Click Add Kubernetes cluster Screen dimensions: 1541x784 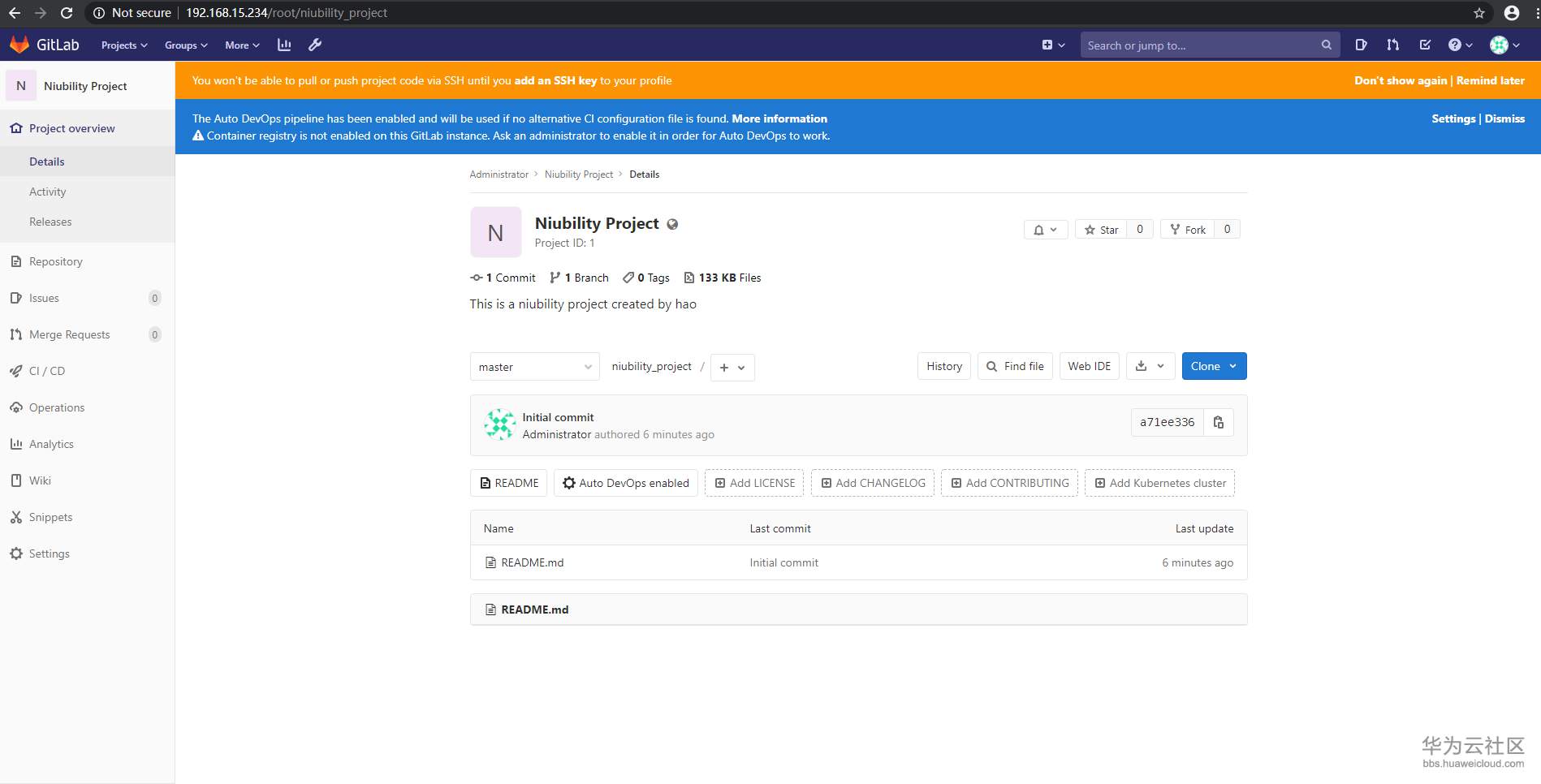(x=1159, y=483)
